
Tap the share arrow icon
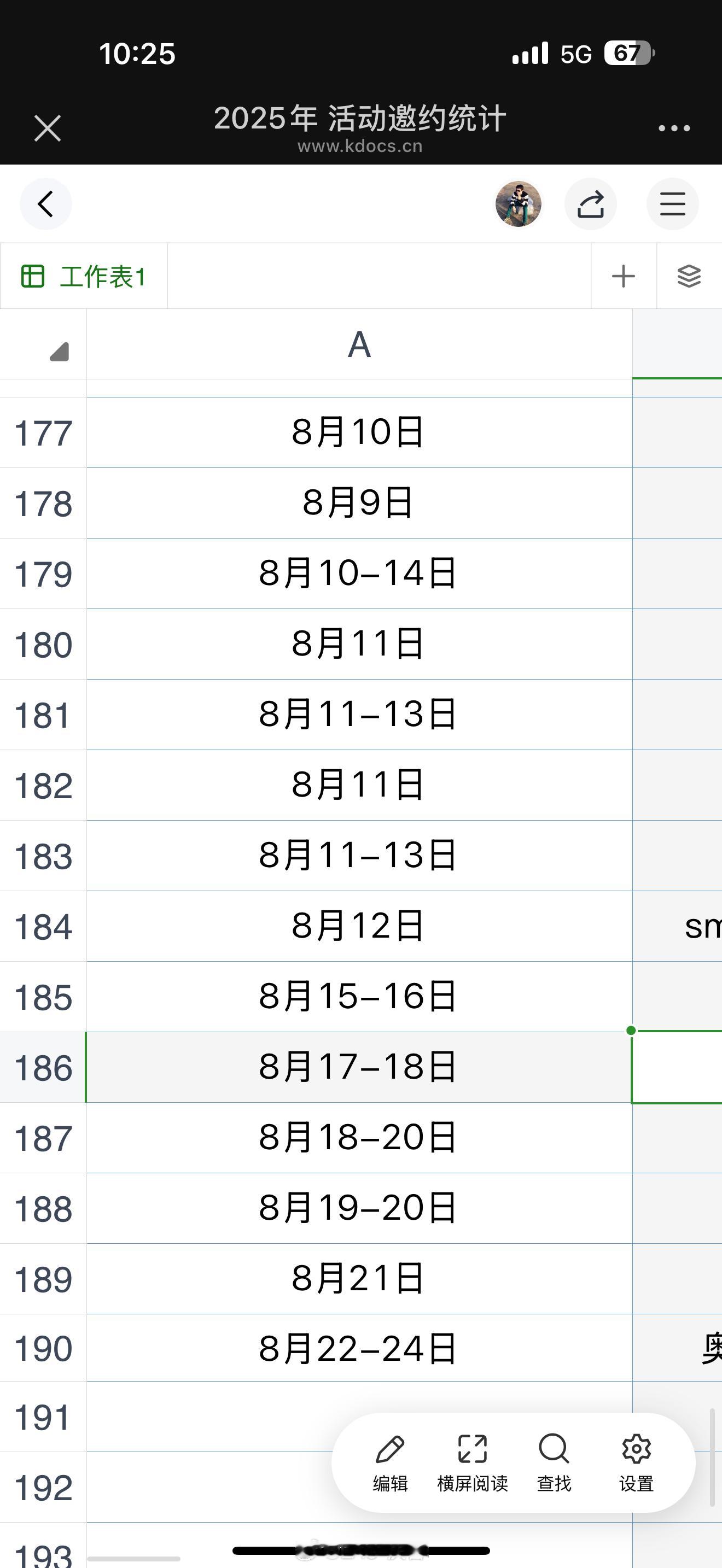click(x=591, y=204)
